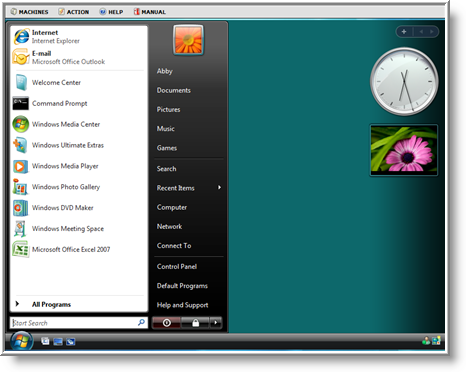Image resolution: width=466 pixels, height=372 pixels.
Task: Expand the Recent Items submenu arrow
Action: pos(219,187)
